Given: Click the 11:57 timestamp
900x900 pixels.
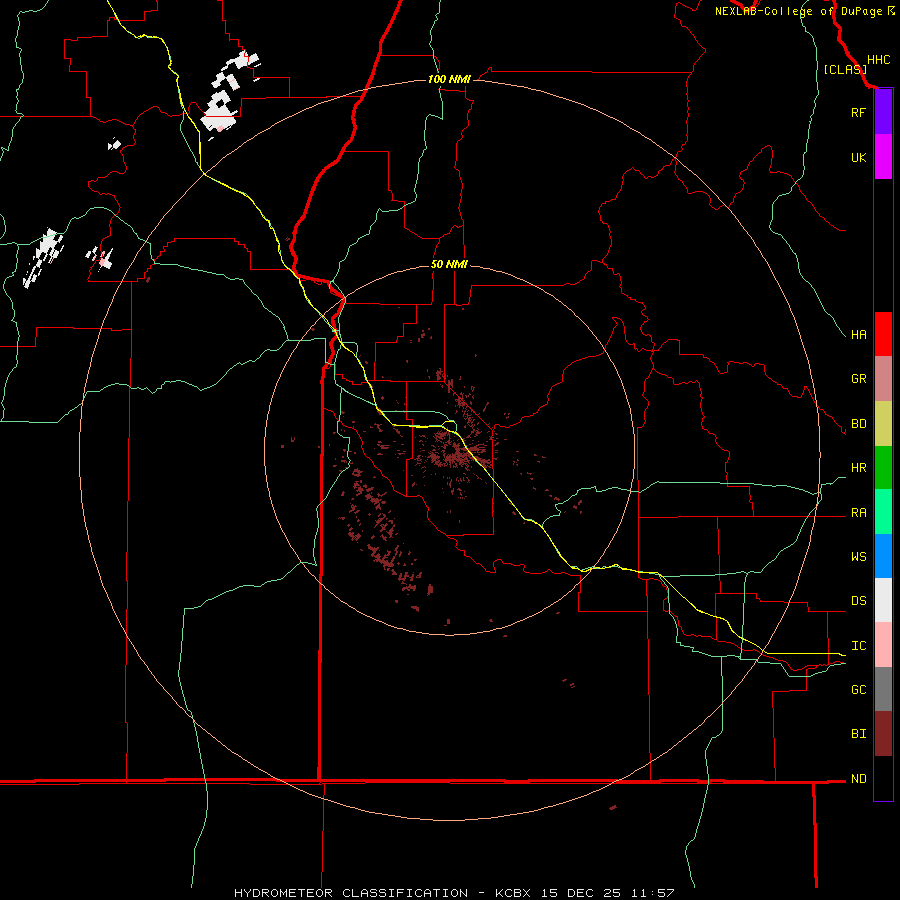Looking at the screenshot, I should (x=653, y=893).
